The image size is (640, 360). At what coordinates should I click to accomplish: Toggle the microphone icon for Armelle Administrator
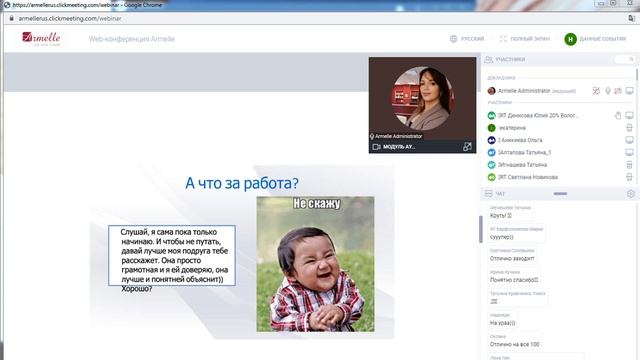608,91
